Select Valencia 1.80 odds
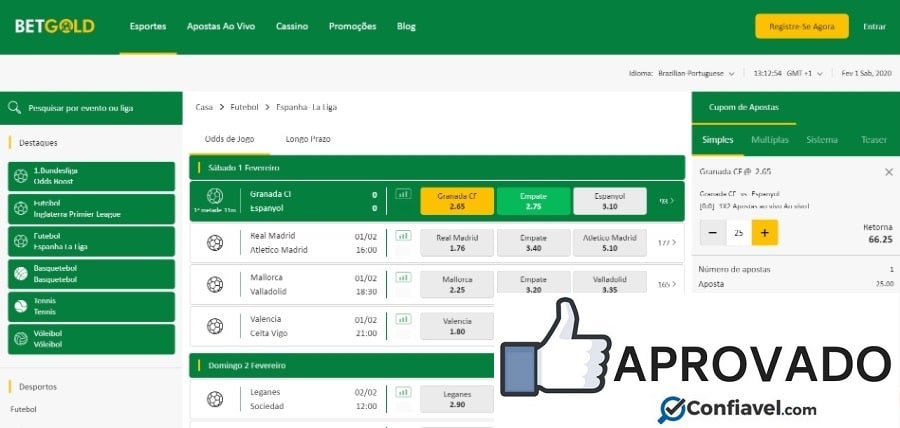900x428 pixels. pyautogui.click(x=457, y=326)
